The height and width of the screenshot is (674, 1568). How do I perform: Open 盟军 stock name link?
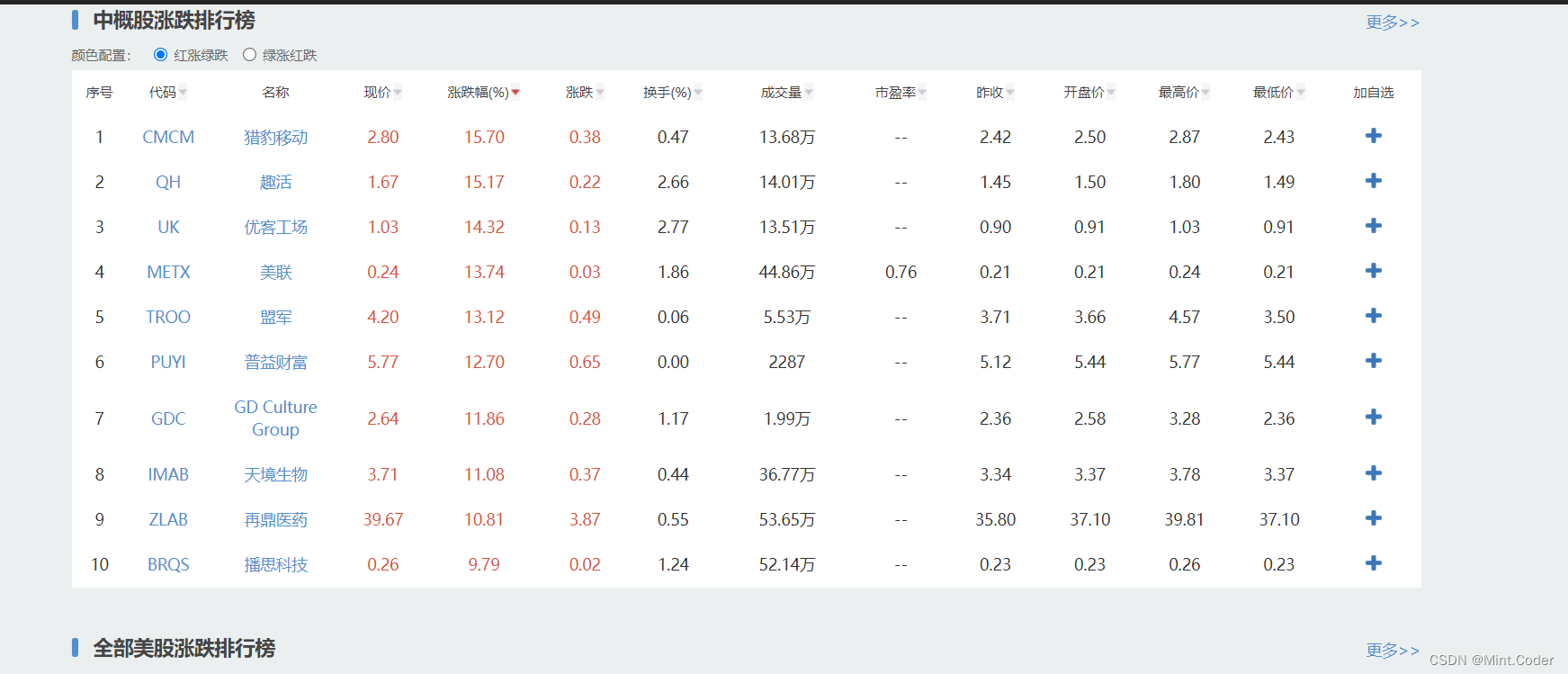point(275,317)
